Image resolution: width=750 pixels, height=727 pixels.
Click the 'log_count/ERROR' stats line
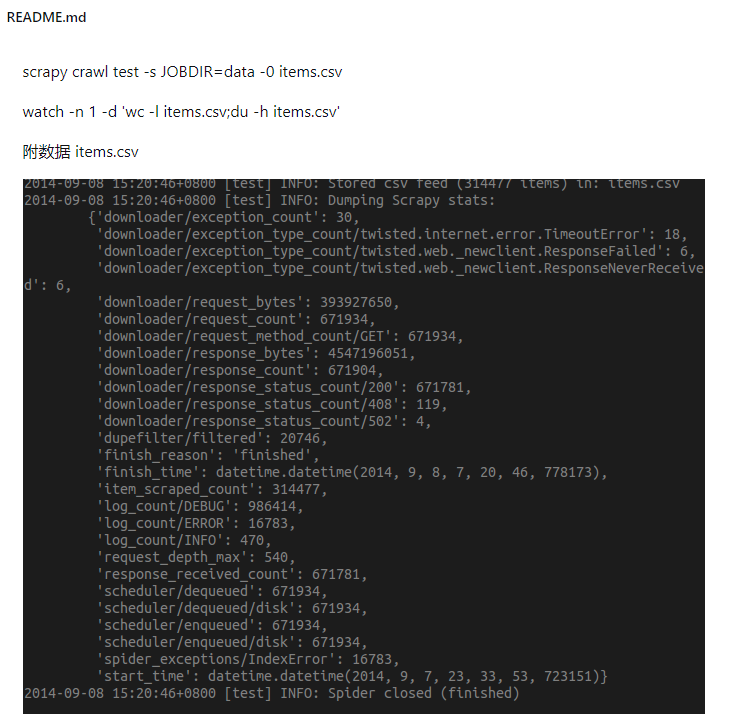pos(196,523)
